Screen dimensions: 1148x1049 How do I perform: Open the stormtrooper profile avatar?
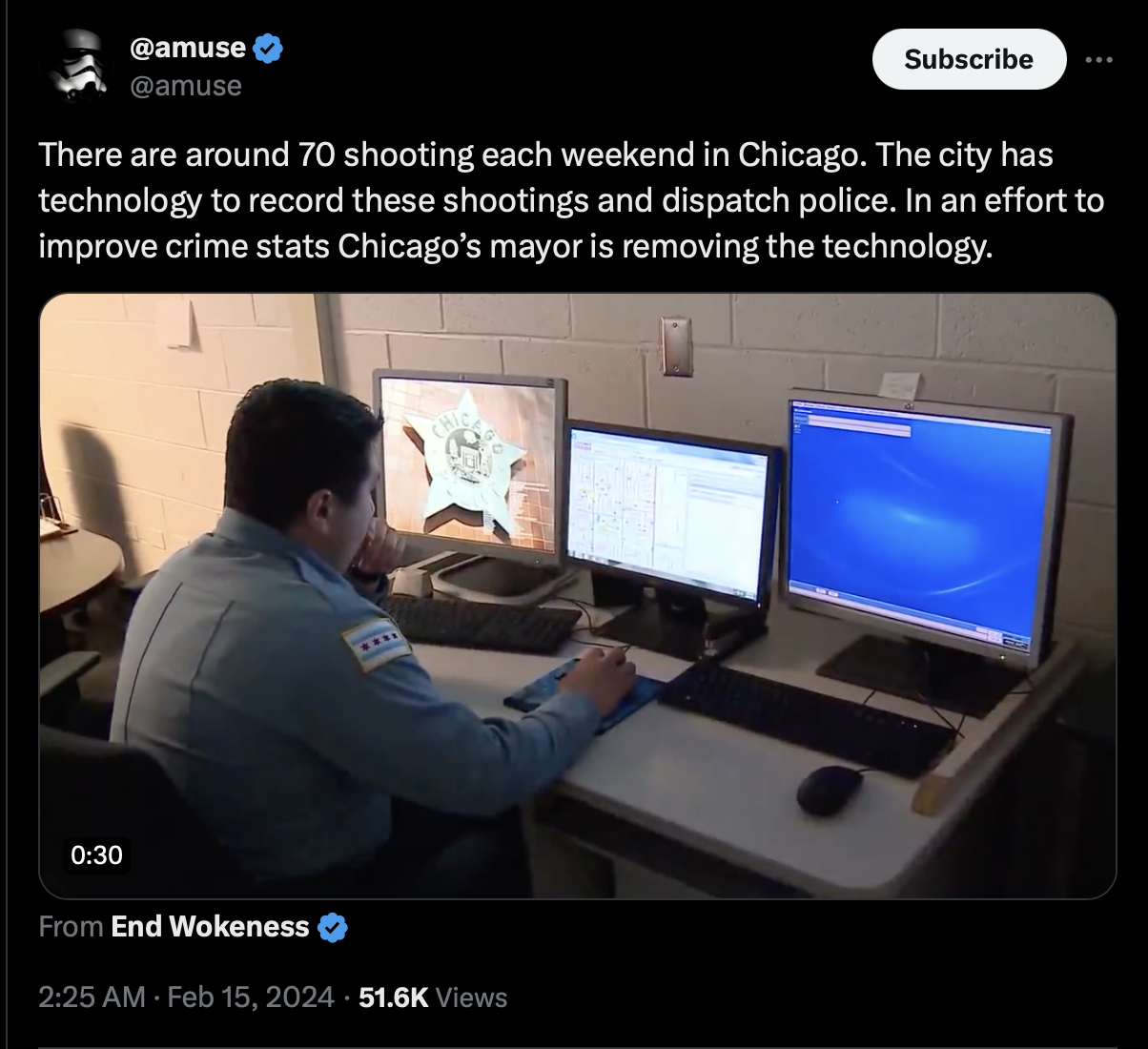[x=78, y=65]
